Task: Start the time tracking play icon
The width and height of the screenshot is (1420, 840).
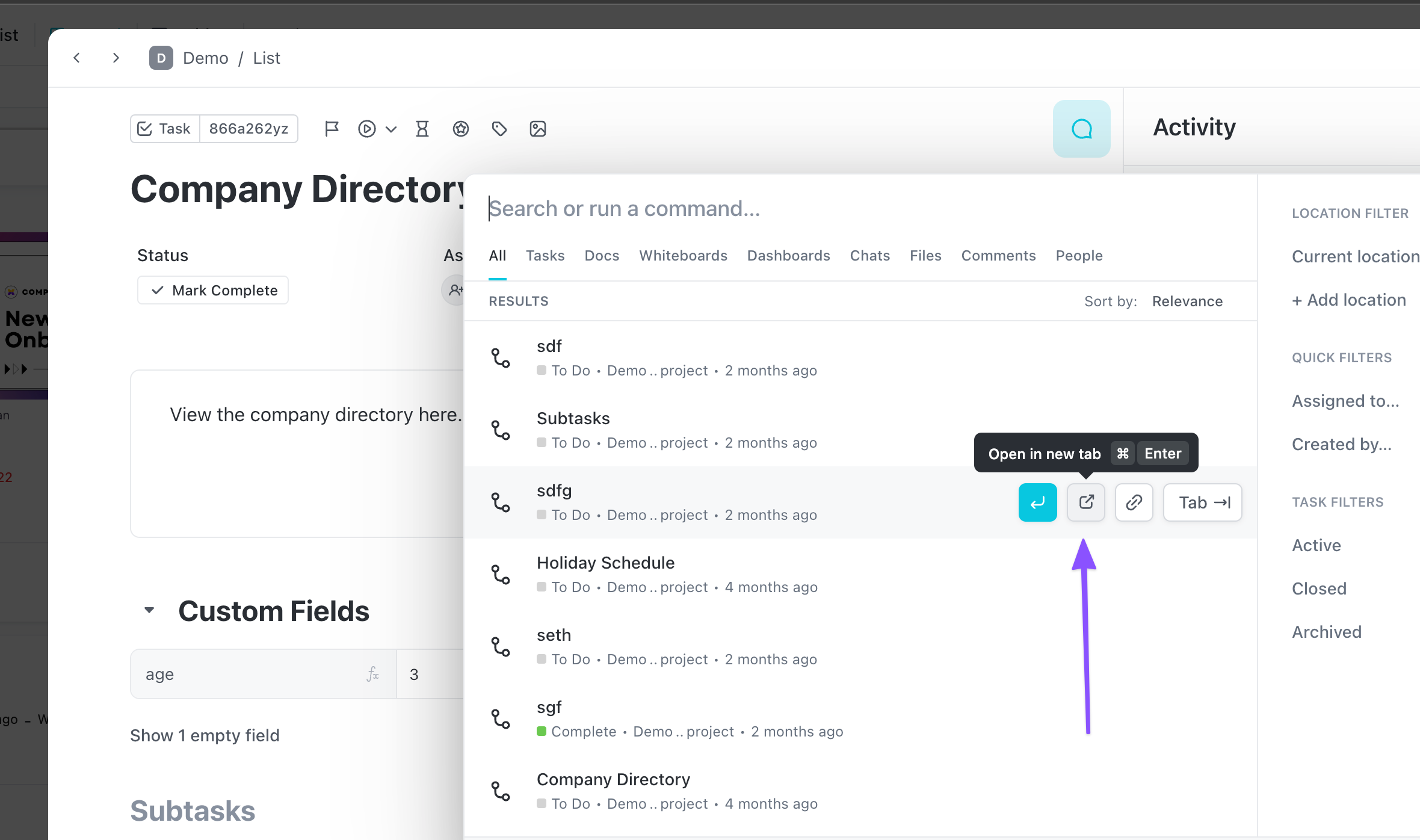Action: point(366,129)
